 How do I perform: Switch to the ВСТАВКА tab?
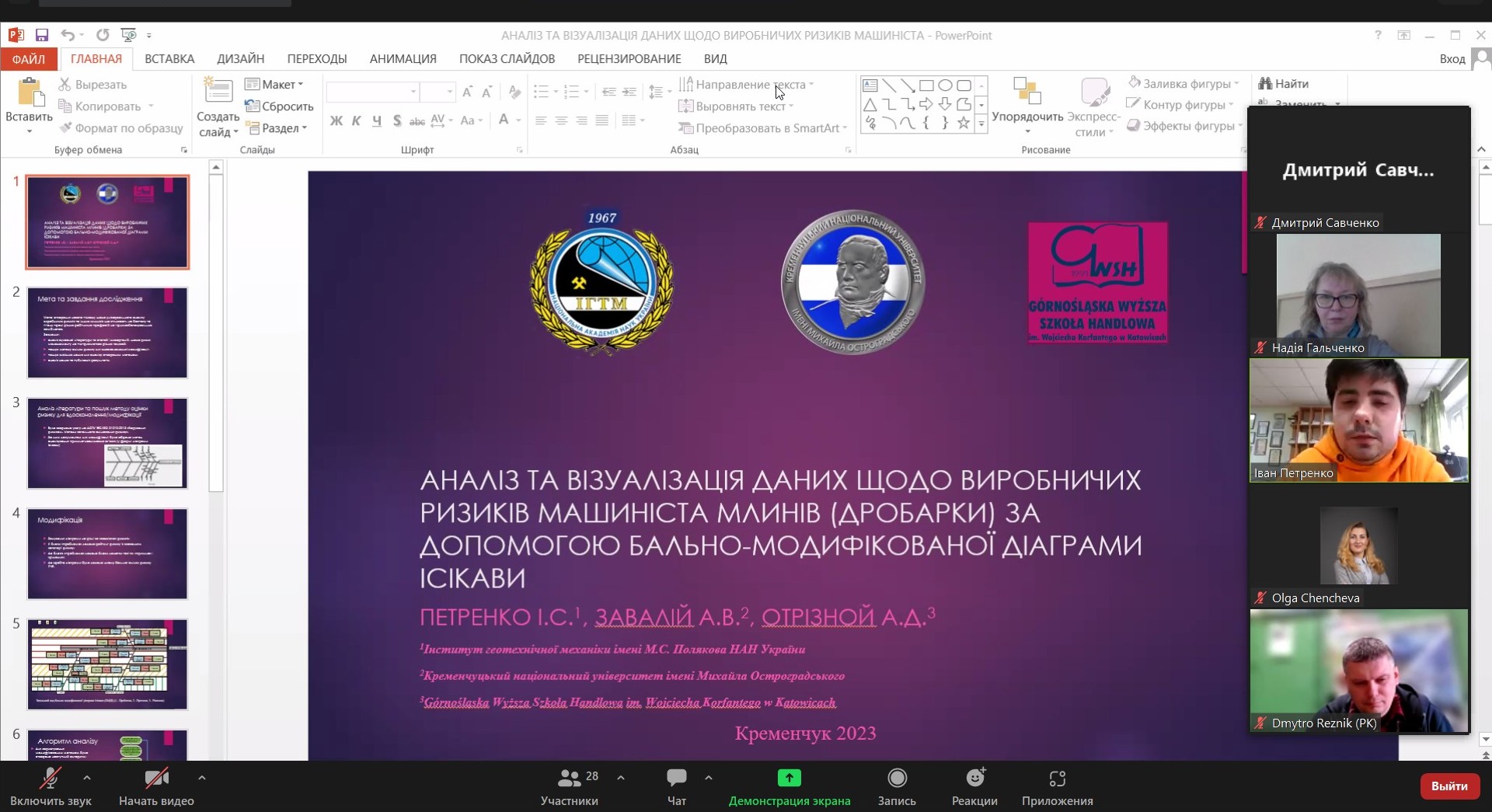tap(169, 59)
